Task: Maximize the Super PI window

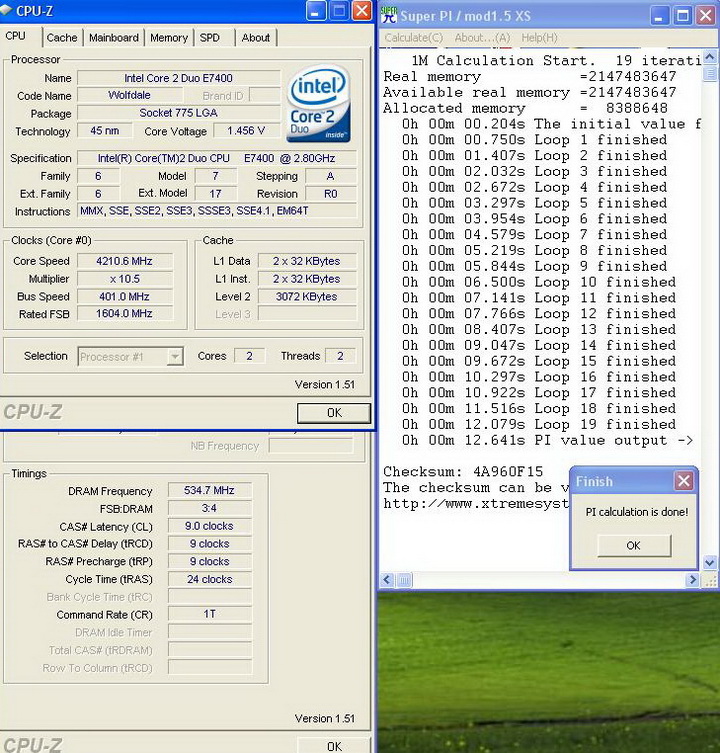Action: (683, 16)
